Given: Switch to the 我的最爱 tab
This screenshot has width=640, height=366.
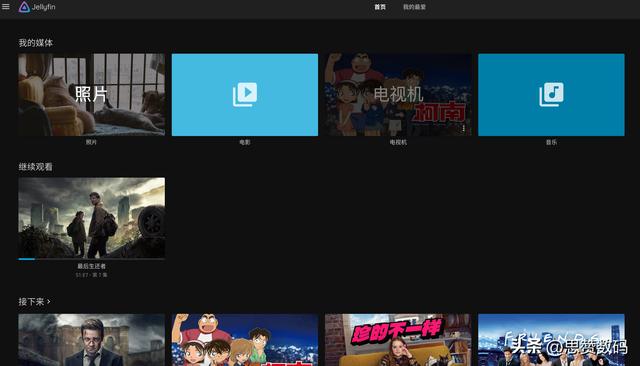Looking at the screenshot, I should point(414,7).
